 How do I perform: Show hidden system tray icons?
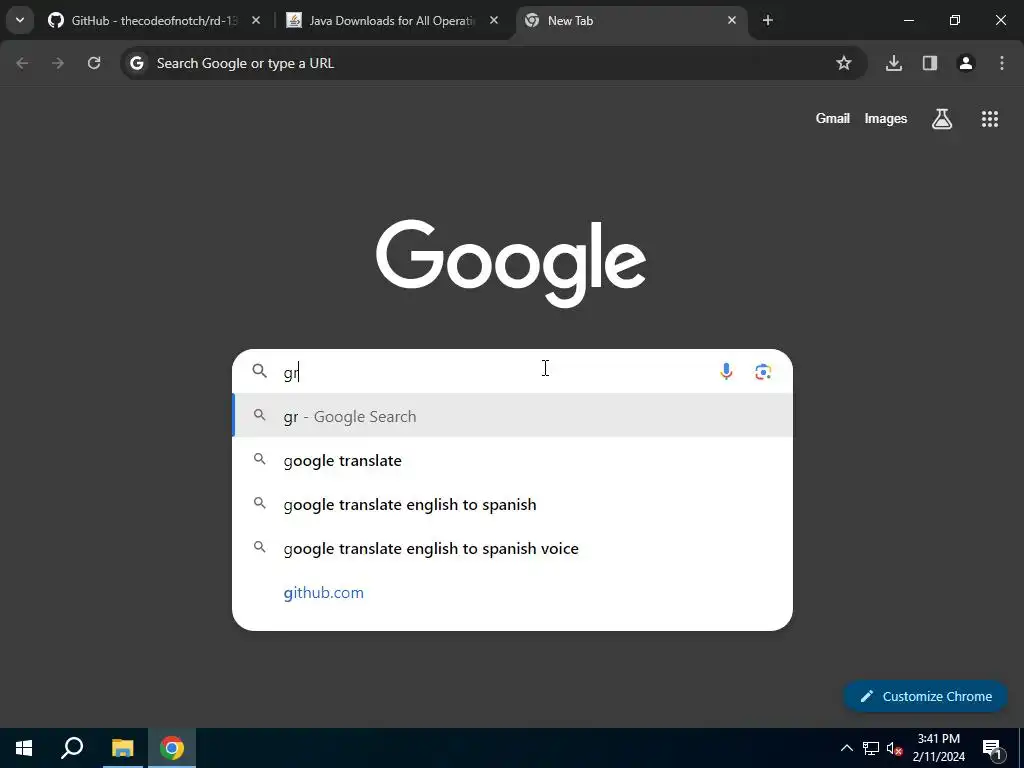(x=846, y=748)
